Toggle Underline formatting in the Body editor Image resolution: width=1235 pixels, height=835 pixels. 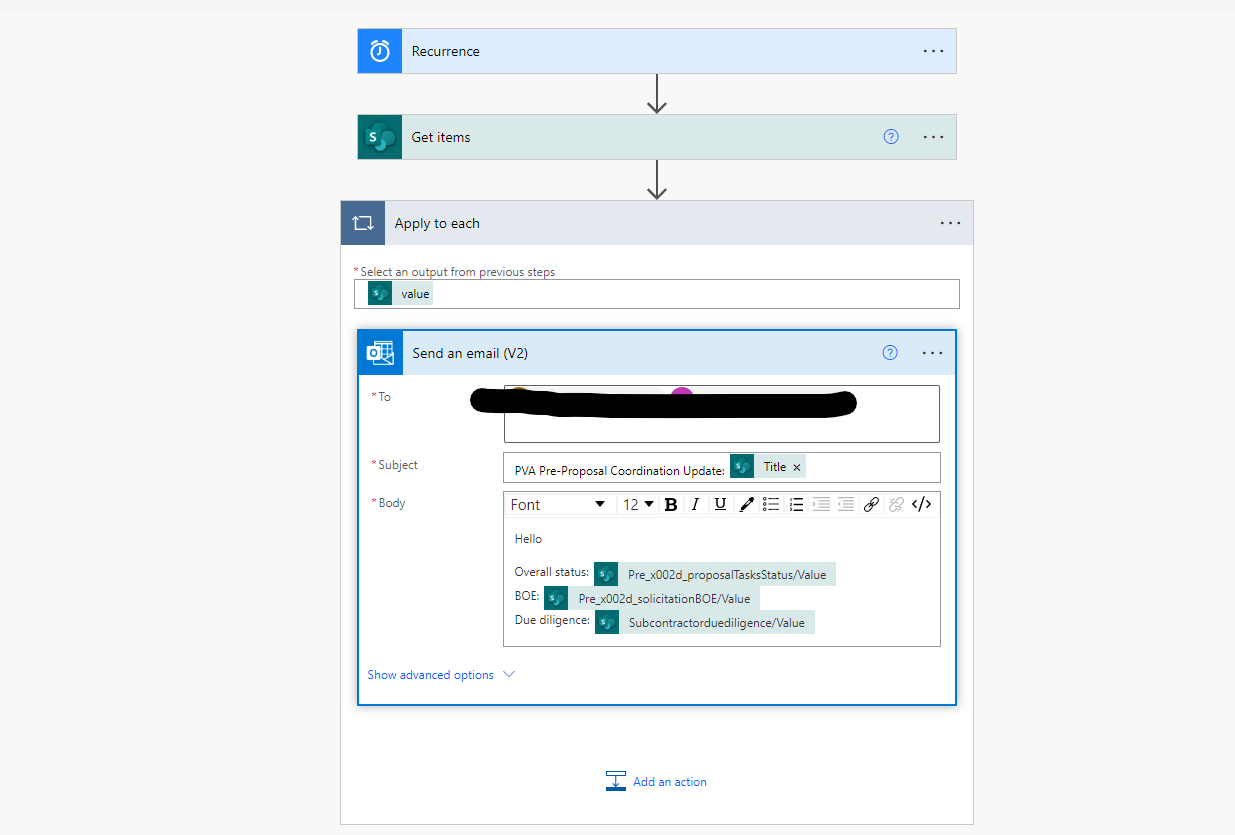[x=720, y=504]
